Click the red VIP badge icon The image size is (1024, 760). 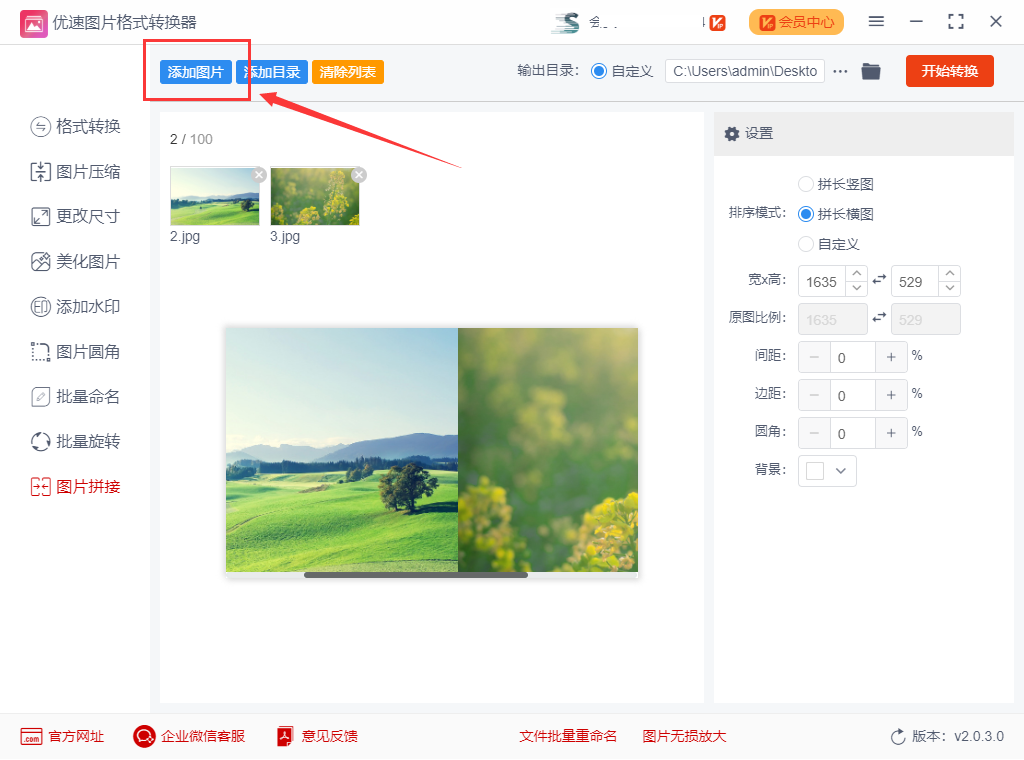click(x=717, y=23)
